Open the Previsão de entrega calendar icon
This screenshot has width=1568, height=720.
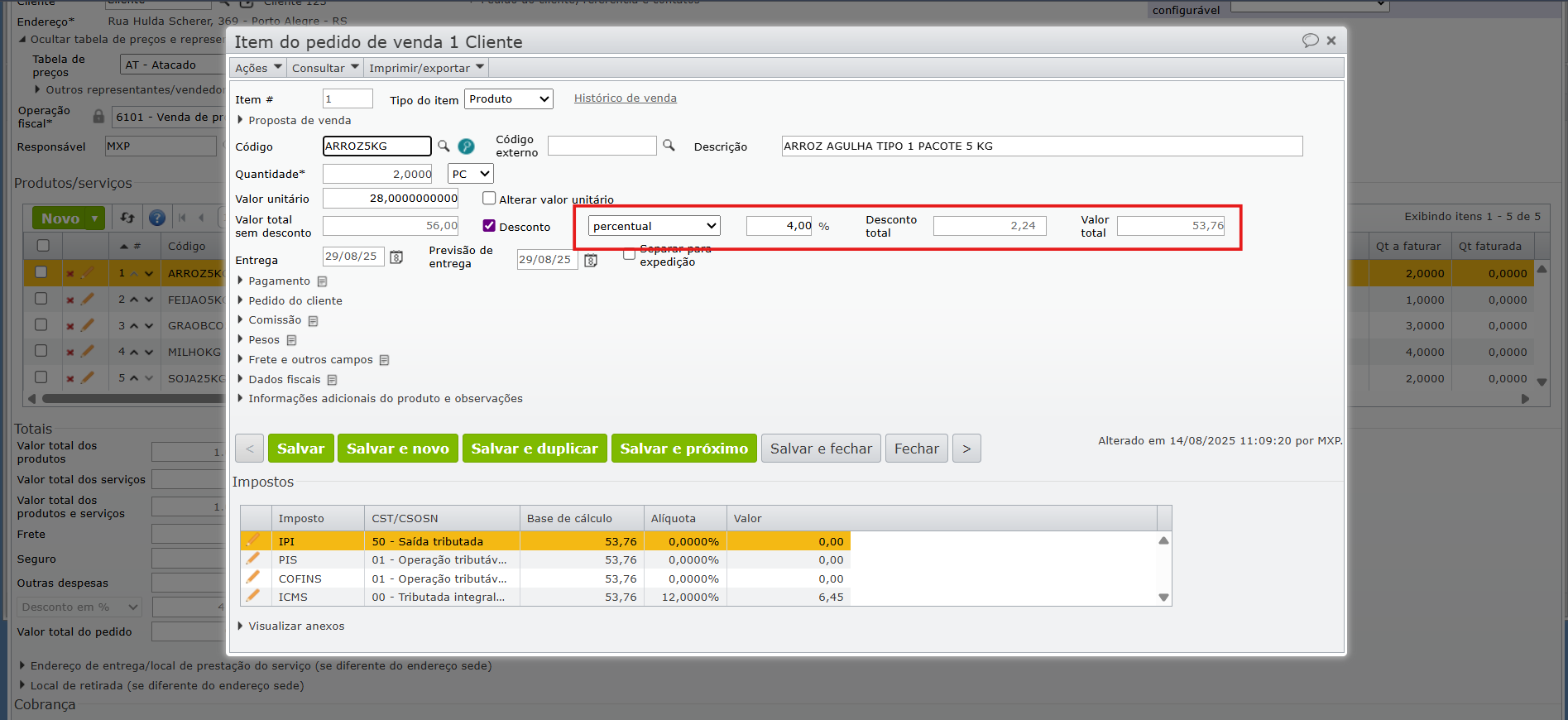click(x=591, y=260)
